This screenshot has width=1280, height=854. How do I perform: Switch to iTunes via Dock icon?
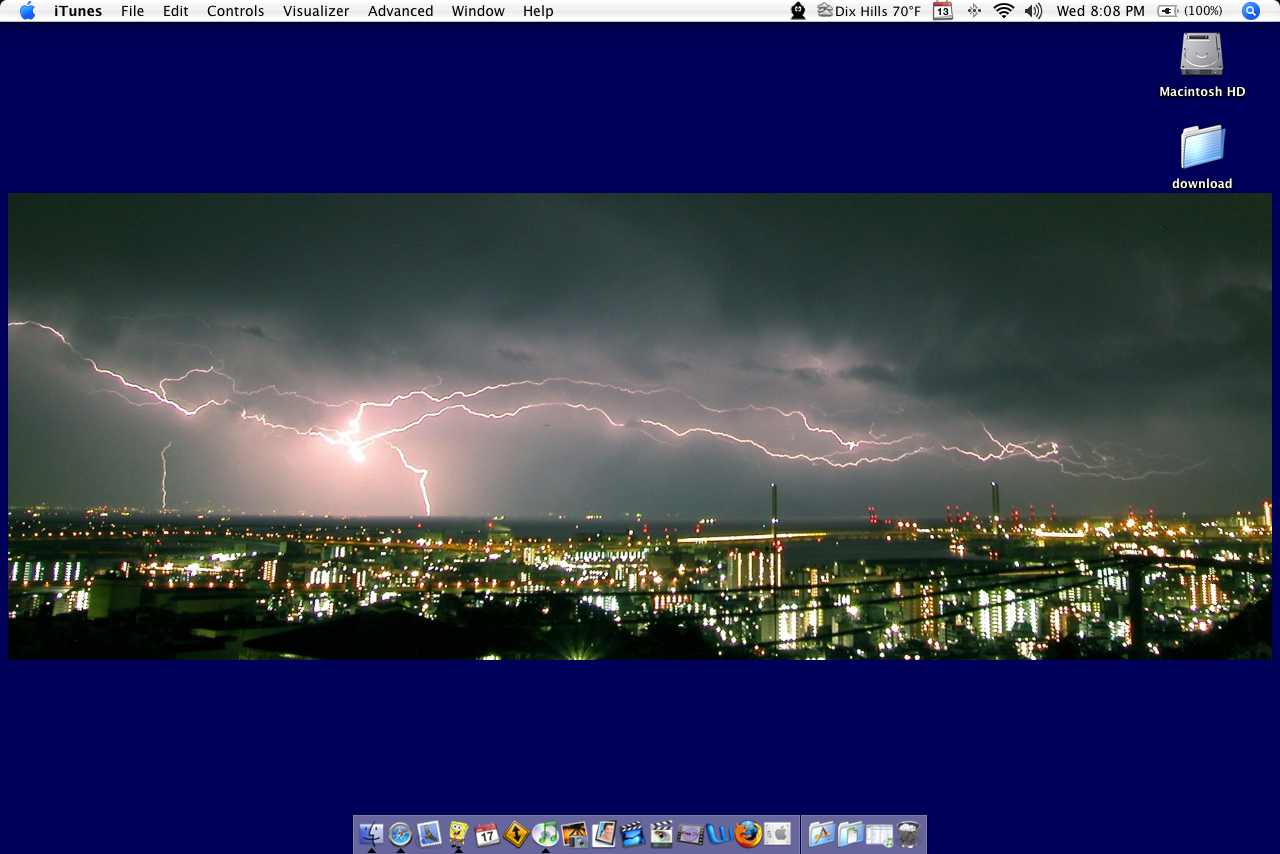point(546,833)
